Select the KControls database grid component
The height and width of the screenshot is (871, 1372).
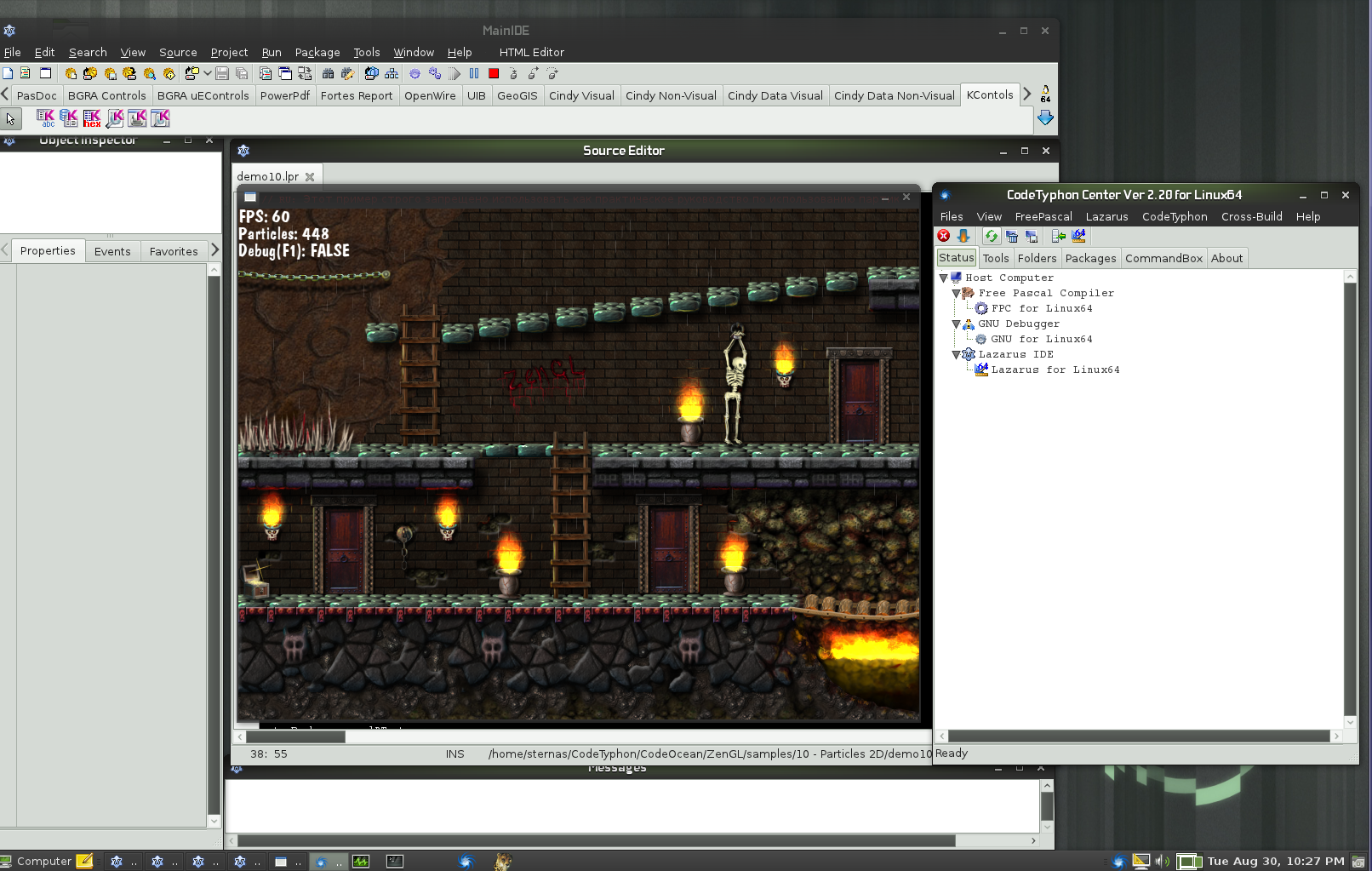69,118
